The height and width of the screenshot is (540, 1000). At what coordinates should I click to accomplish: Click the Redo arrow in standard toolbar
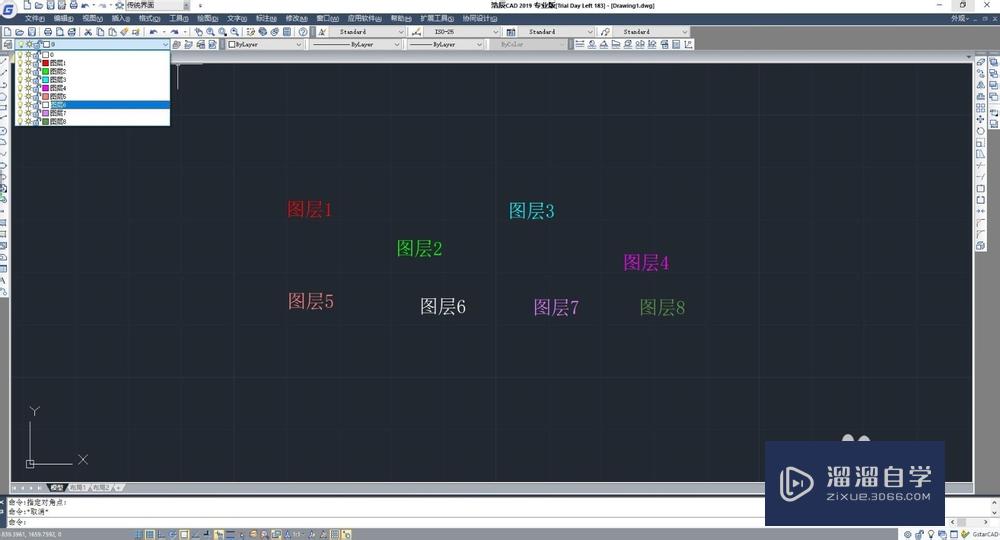174,32
